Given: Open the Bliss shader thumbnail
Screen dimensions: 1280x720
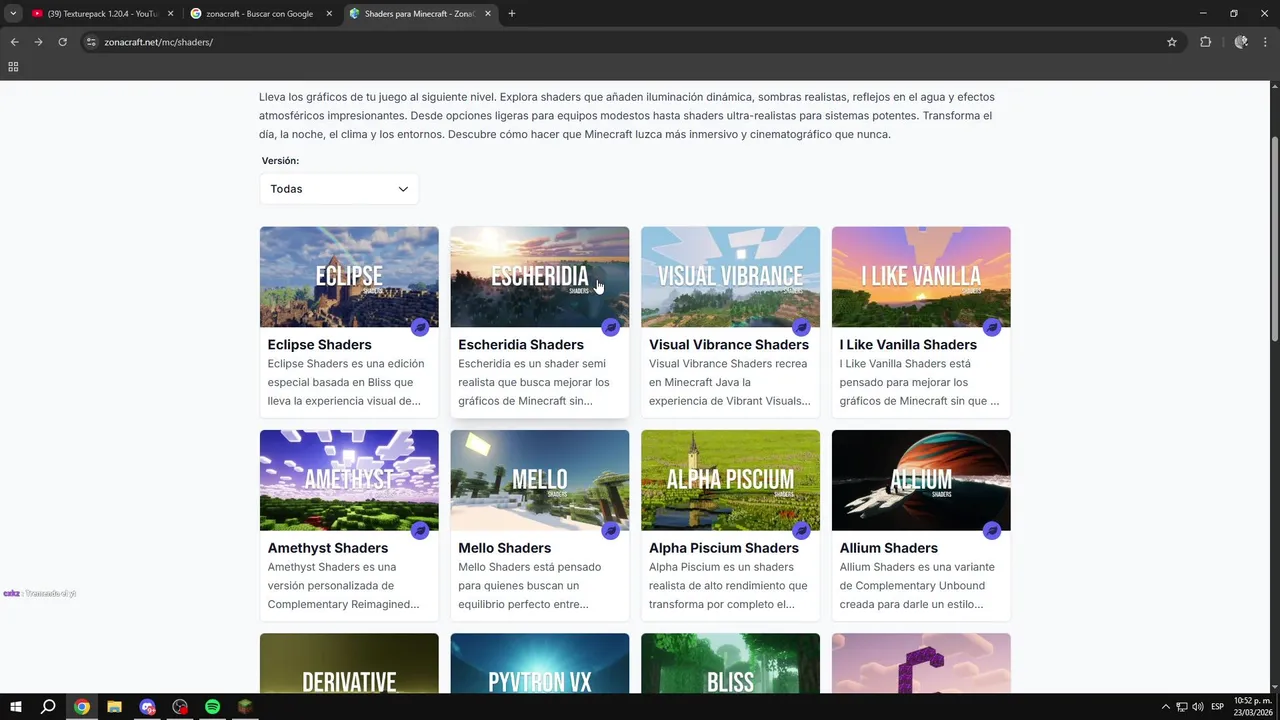Looking at the screenshot, I should 731,663.
